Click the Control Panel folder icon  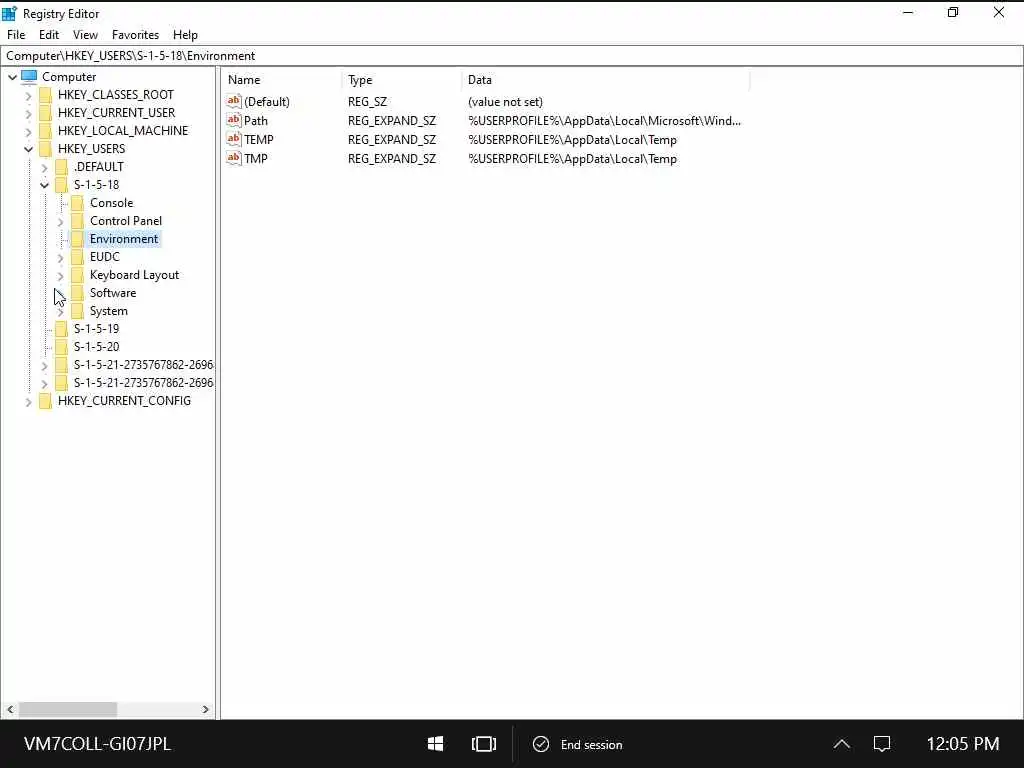click(77, 221)
